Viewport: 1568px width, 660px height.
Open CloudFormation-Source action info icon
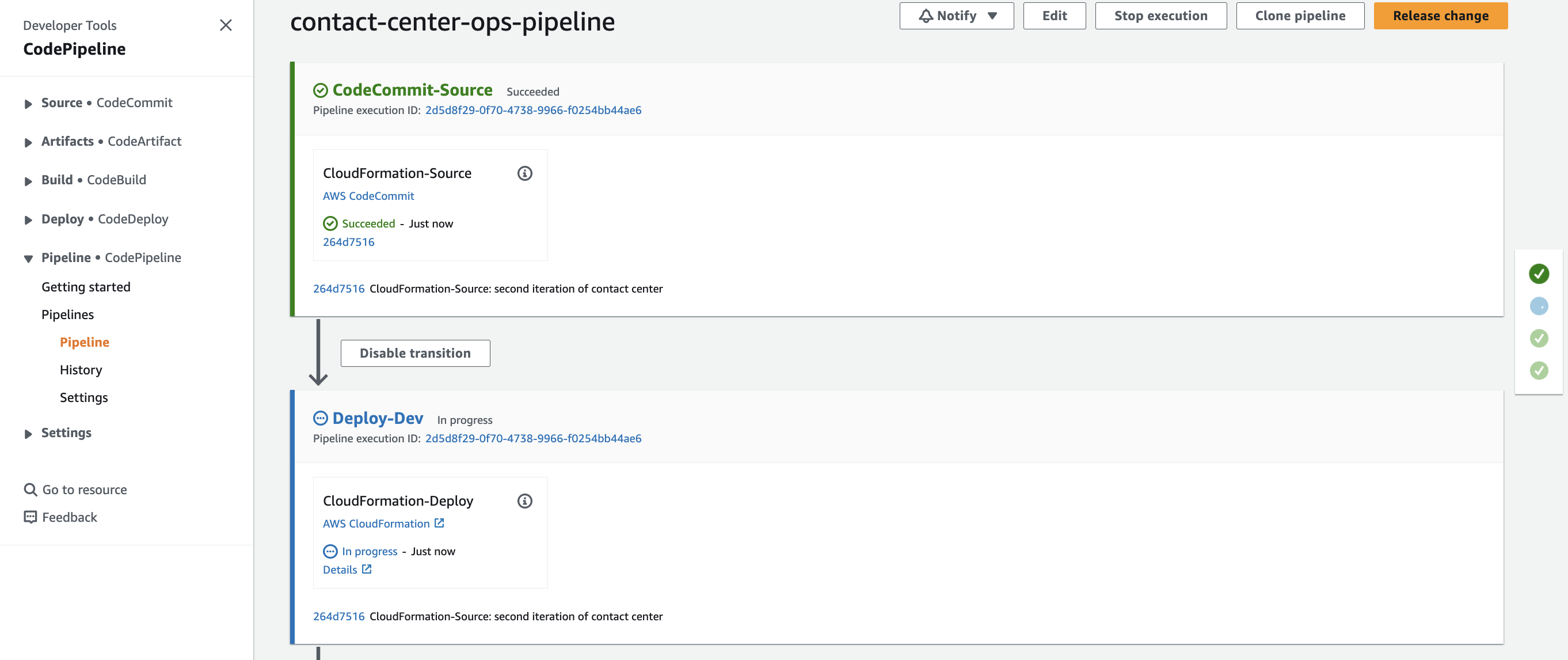pos(525,173)
